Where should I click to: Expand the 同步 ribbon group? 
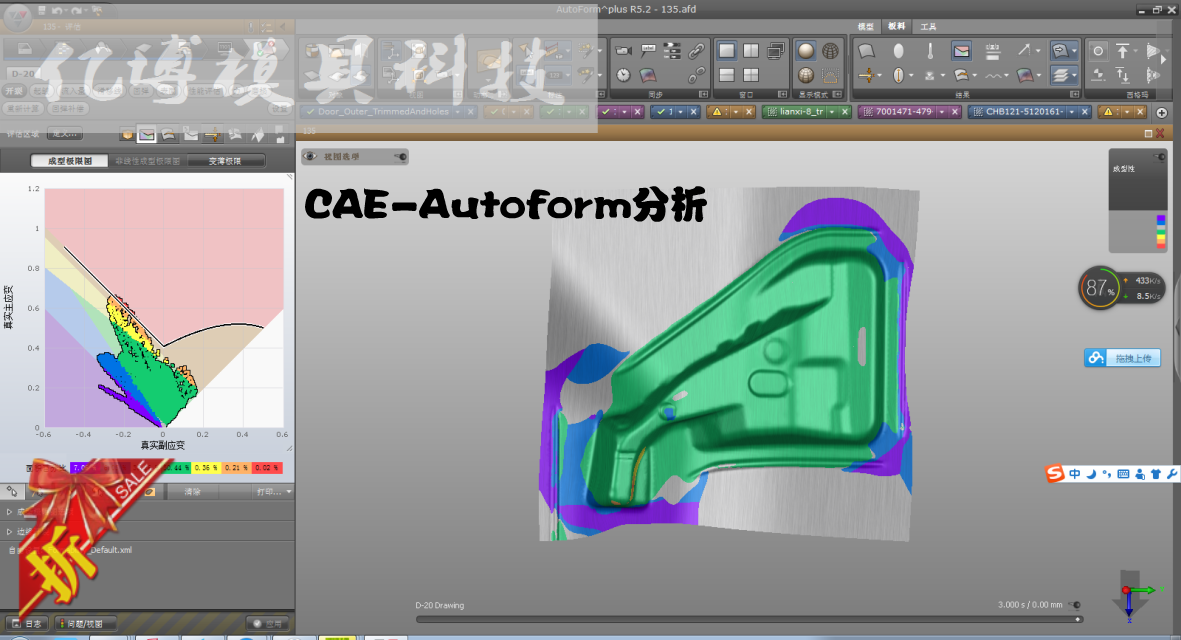pyautogui.click(x=703, y=94)
